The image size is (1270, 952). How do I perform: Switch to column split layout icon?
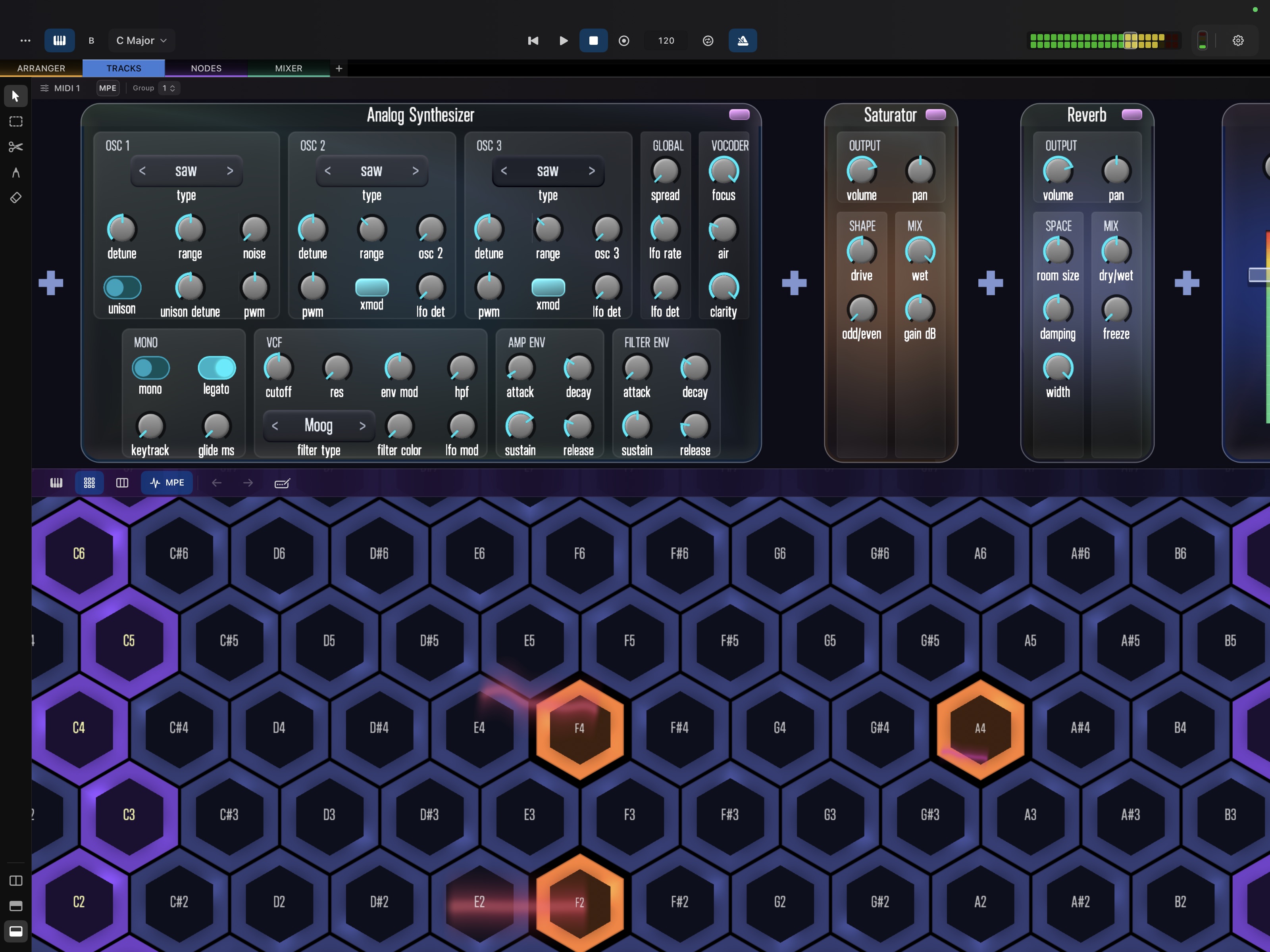(122, 483)
